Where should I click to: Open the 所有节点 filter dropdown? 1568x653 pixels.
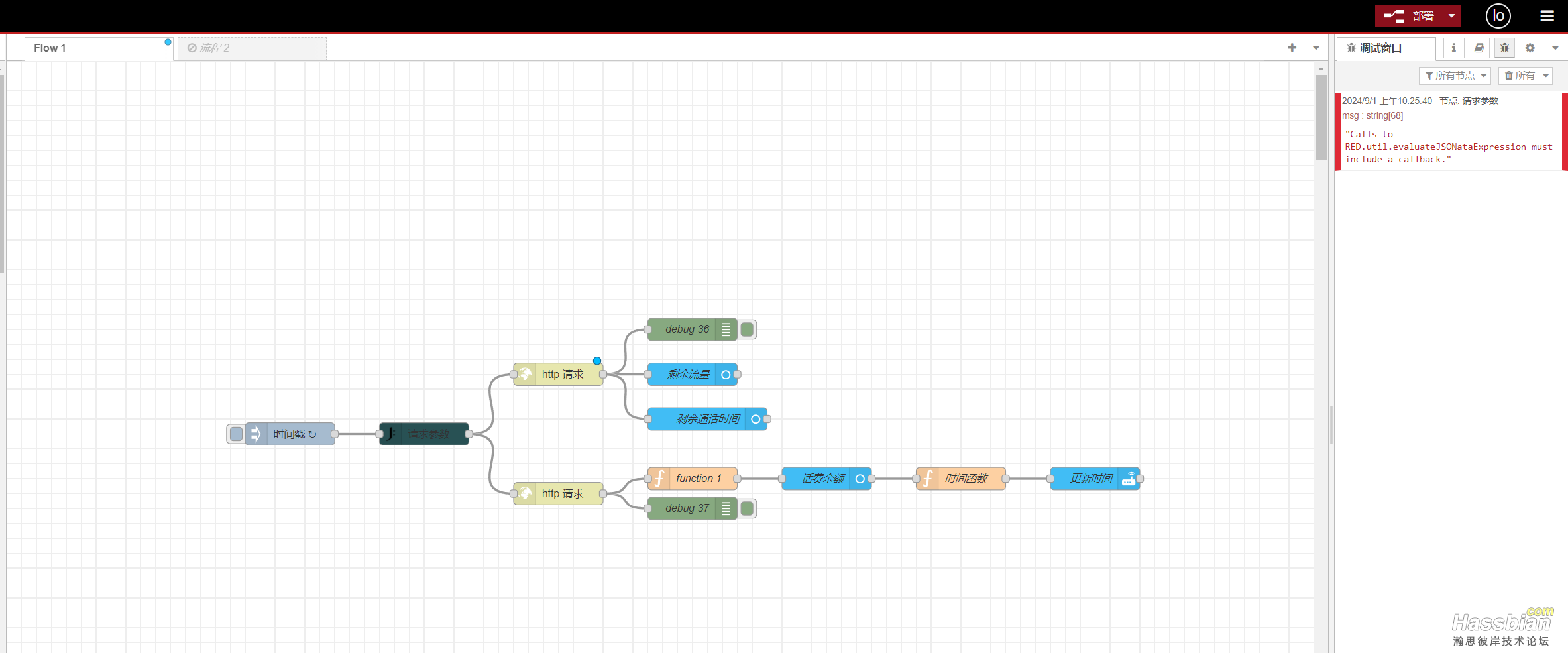click(x=1455, y=76)
